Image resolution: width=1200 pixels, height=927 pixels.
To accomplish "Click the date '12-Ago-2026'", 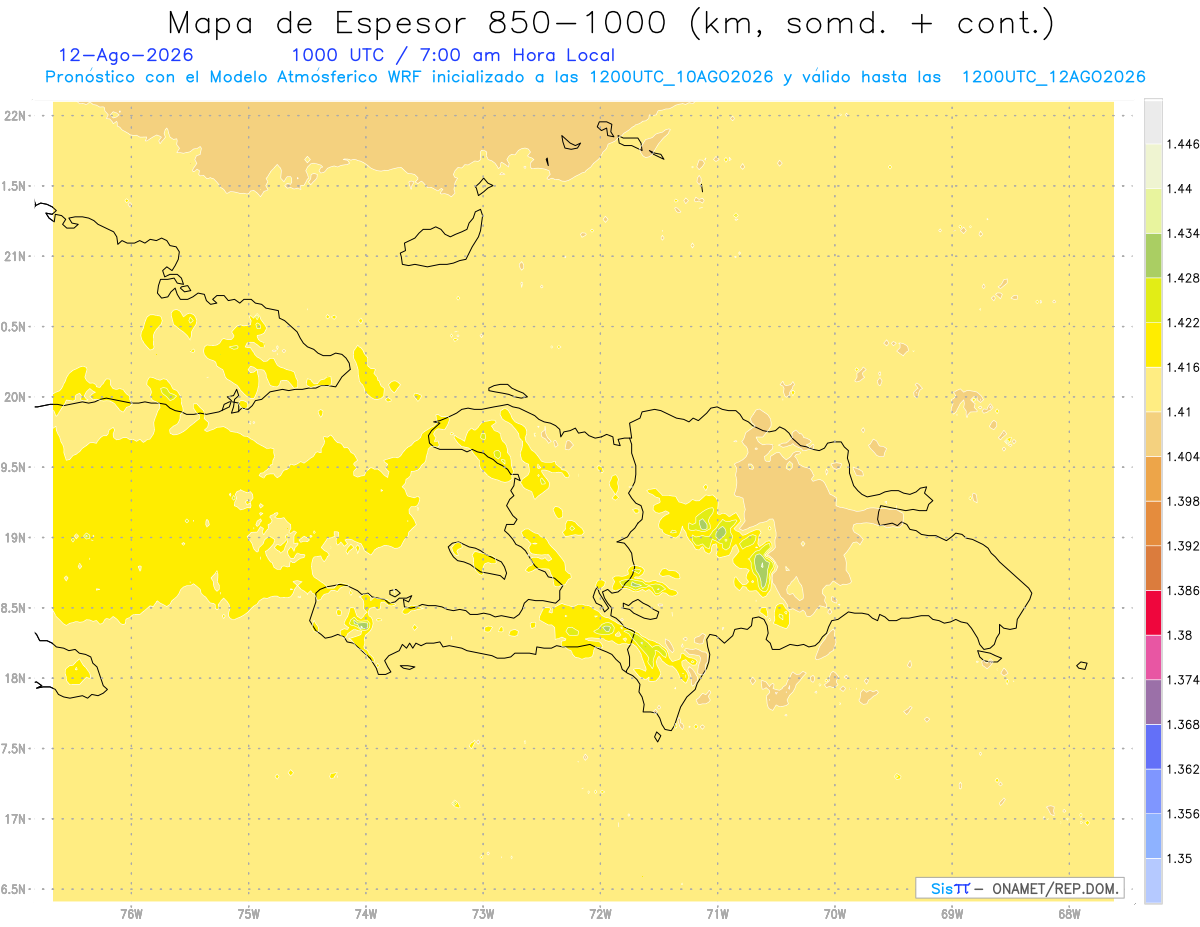I will click(x=126, y=56).
